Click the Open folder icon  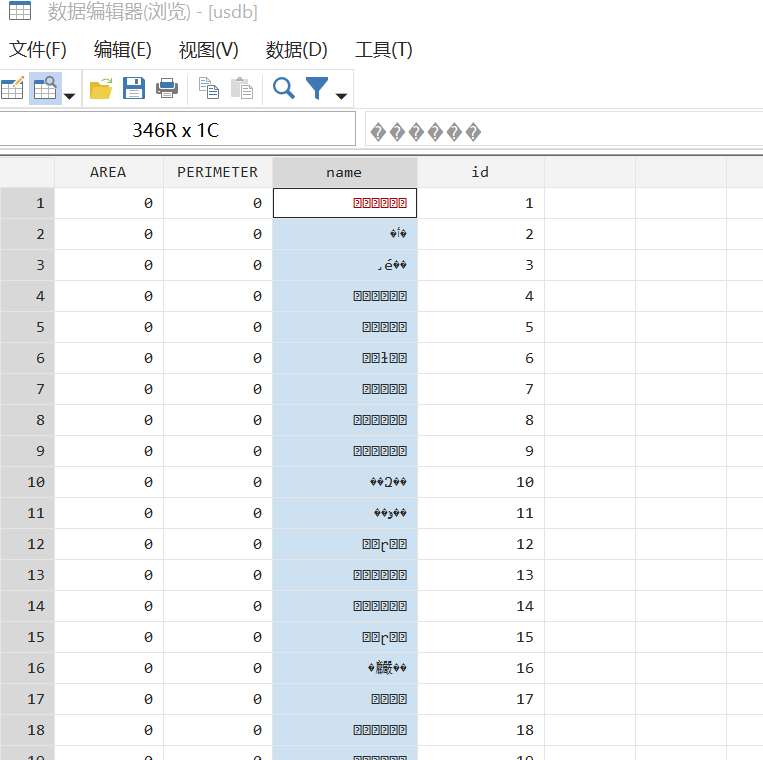pos(101,89)
